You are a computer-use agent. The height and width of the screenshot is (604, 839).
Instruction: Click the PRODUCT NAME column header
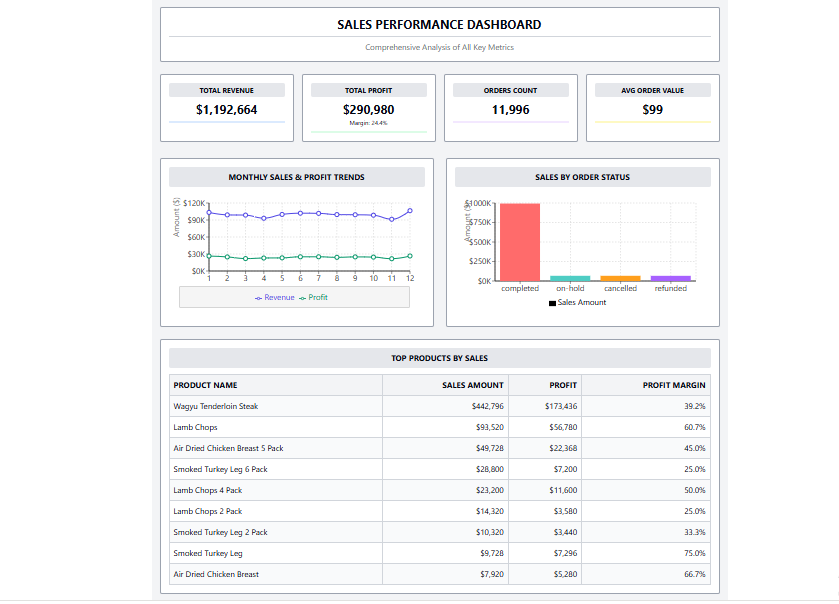[204, 385]
